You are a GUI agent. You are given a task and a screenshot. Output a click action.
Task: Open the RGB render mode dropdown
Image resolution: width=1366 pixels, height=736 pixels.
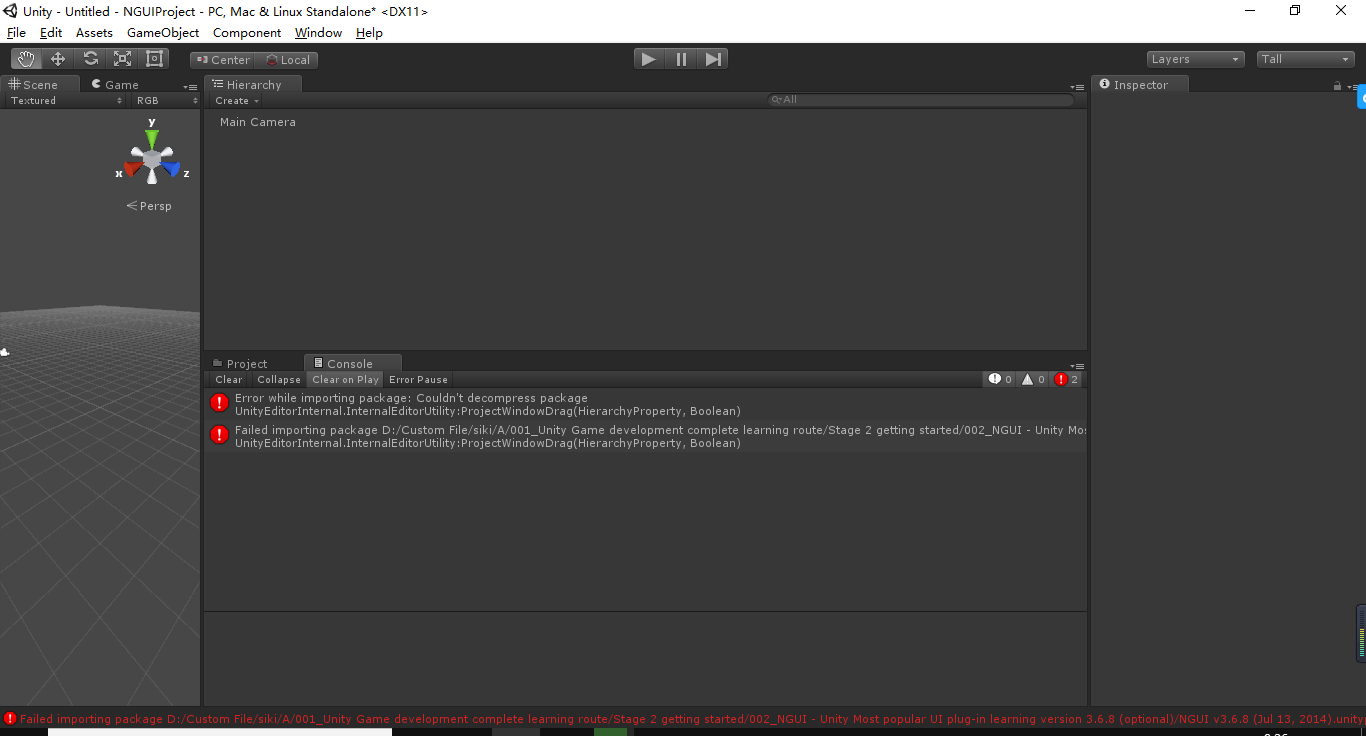pyautogui.click(x=166, y=101)
